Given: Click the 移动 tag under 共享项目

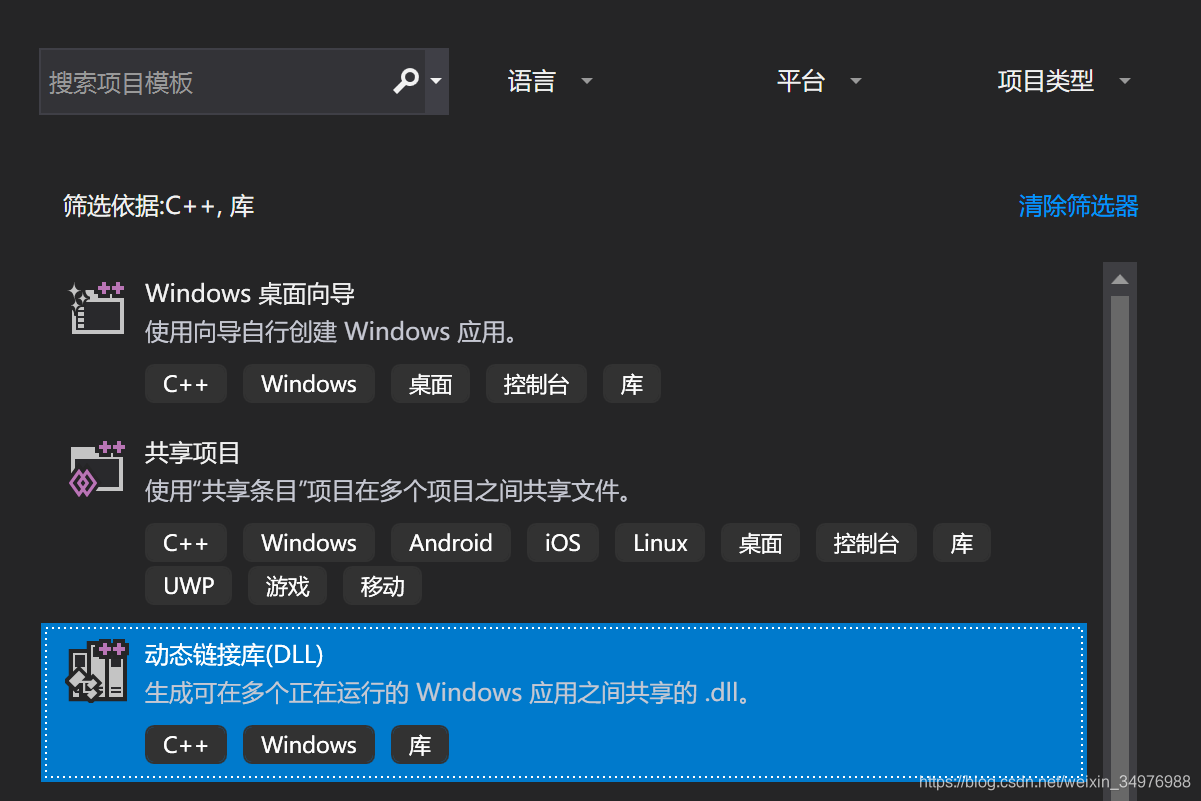Looking at the screenshot, I should 383,586.
